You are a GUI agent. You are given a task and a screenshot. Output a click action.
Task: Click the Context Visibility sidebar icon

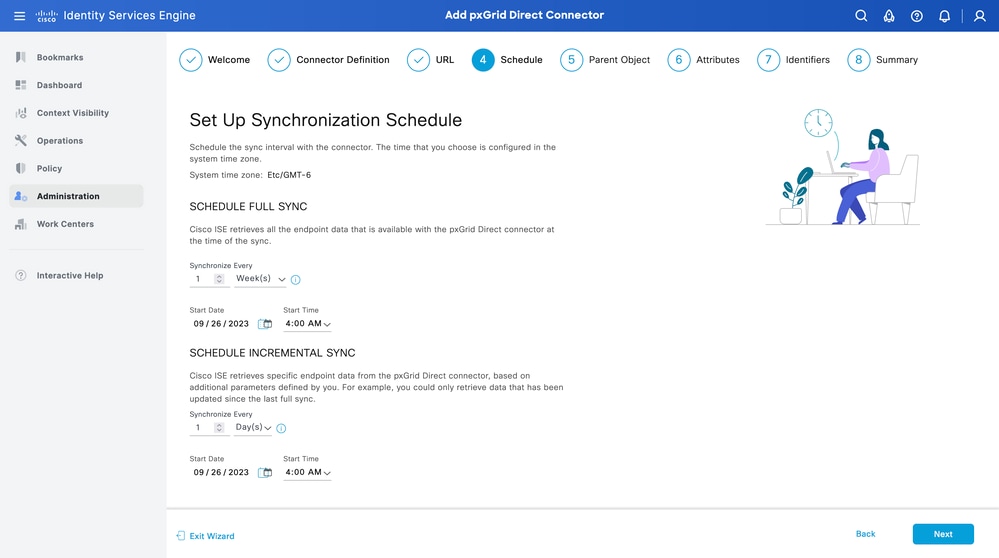[20, 113]
